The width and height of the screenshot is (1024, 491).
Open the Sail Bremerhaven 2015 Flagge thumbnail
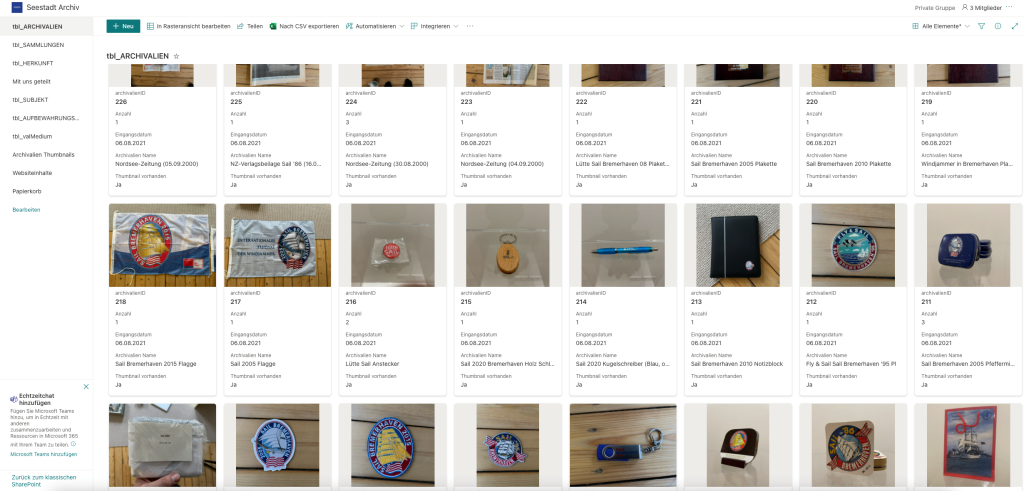[163, 245]
